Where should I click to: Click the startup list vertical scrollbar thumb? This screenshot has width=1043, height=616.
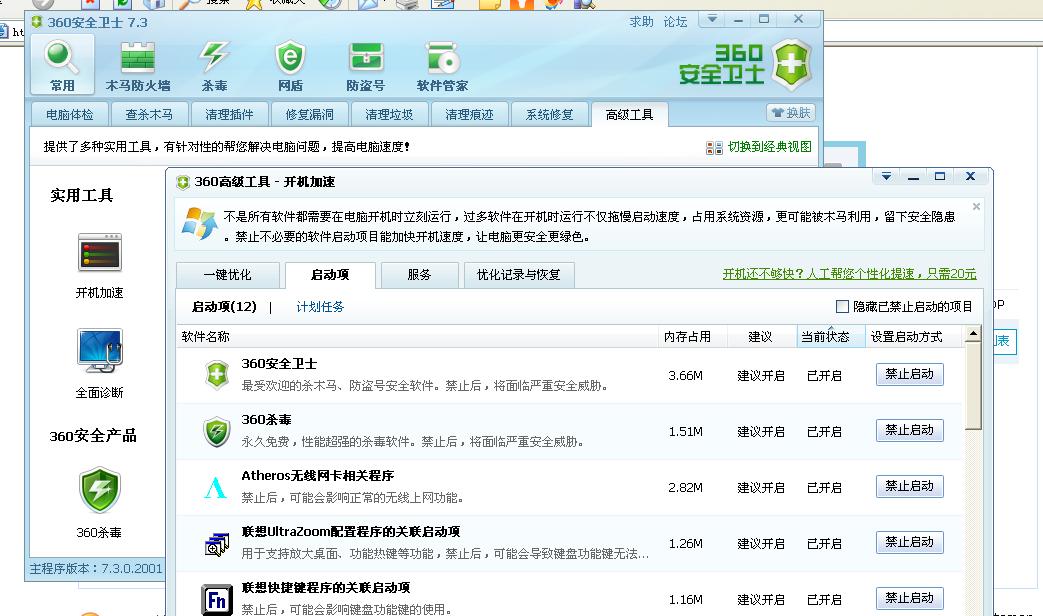tap(973, 386)
